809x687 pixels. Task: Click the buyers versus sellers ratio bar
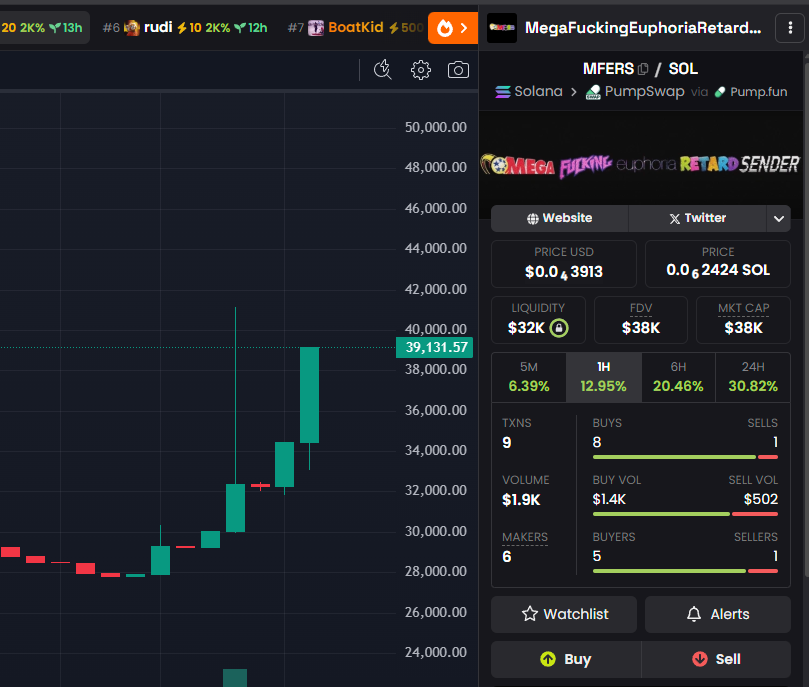685,571
